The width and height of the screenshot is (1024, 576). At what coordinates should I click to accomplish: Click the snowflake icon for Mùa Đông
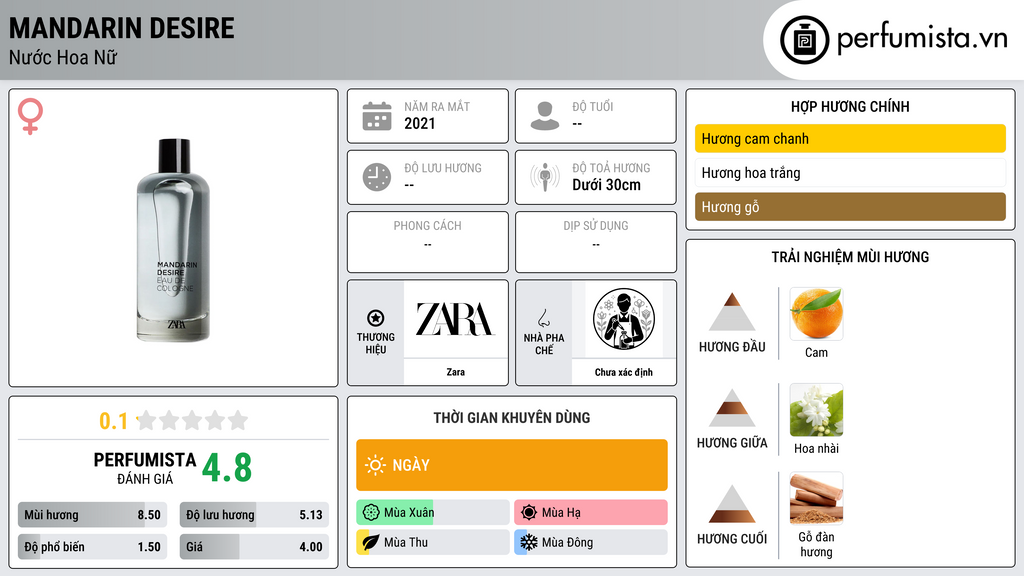[529, 542]
